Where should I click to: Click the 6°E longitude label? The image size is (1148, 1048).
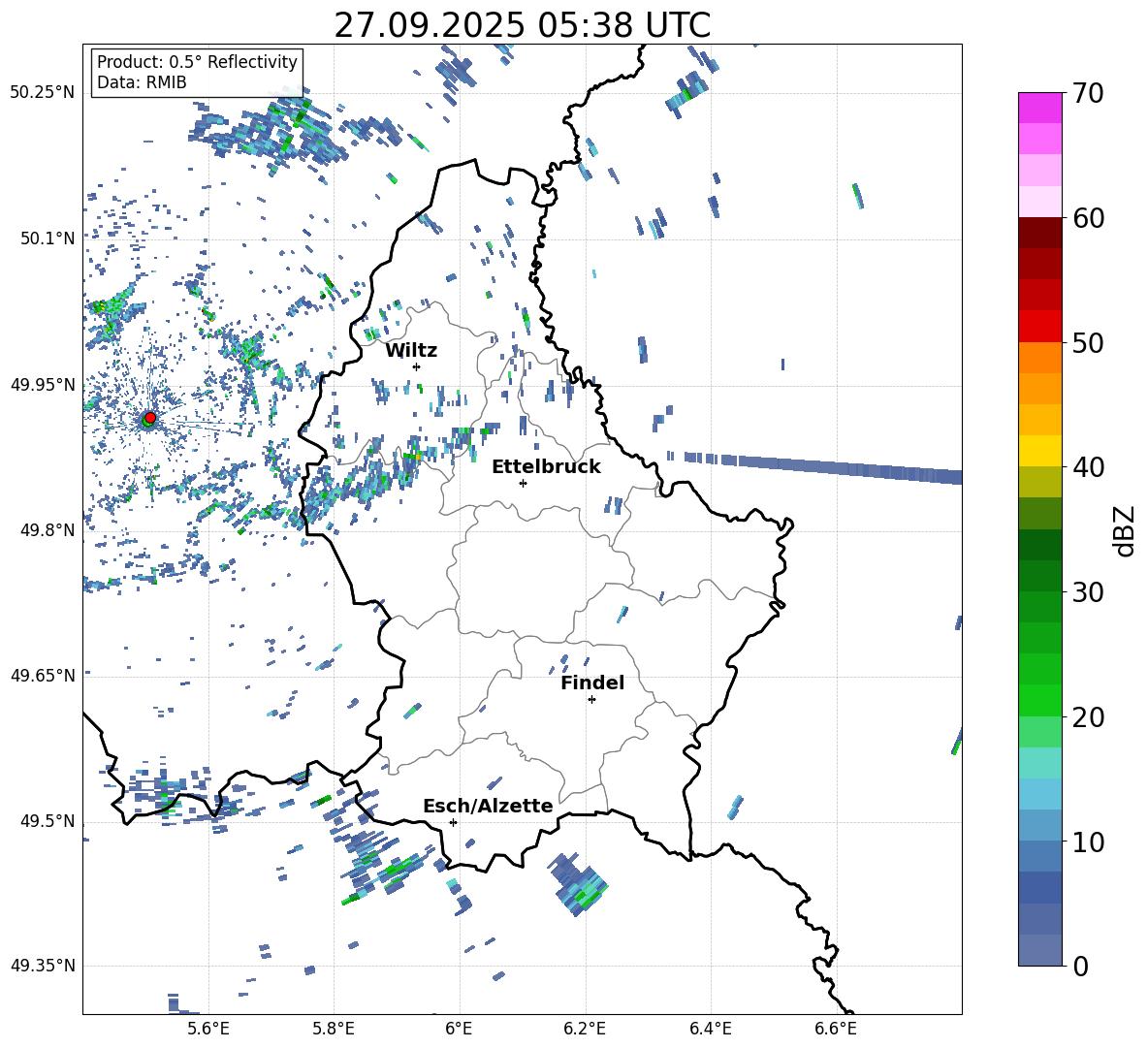pos(459,1029)
